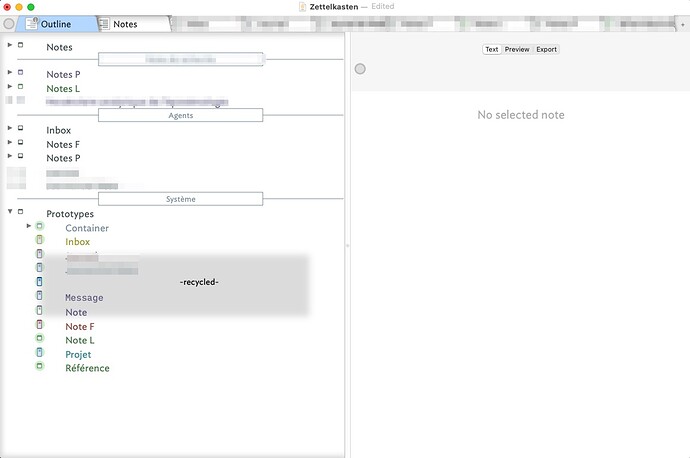Select the Inbox agent row
The image size is (690, 458).
click(59, 130)
